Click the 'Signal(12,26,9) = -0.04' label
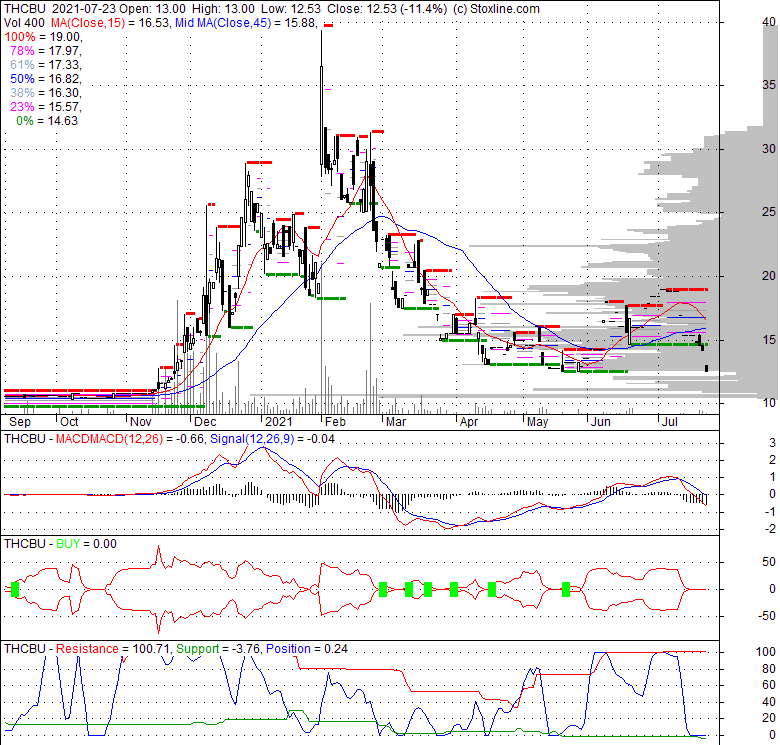This screenshot has width=780, height=745. point(272,439)
